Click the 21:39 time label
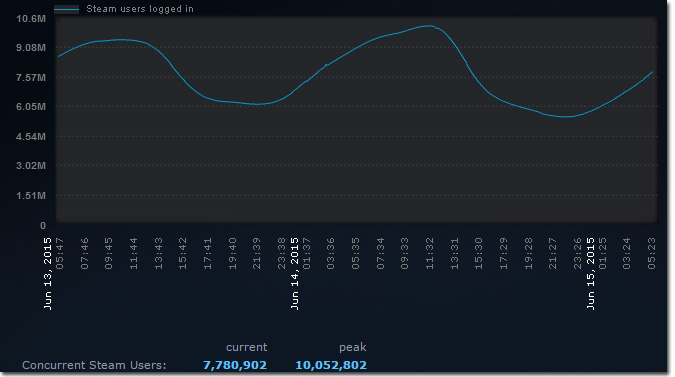Screen dimensions: 675x377 [x=257, y=253]
